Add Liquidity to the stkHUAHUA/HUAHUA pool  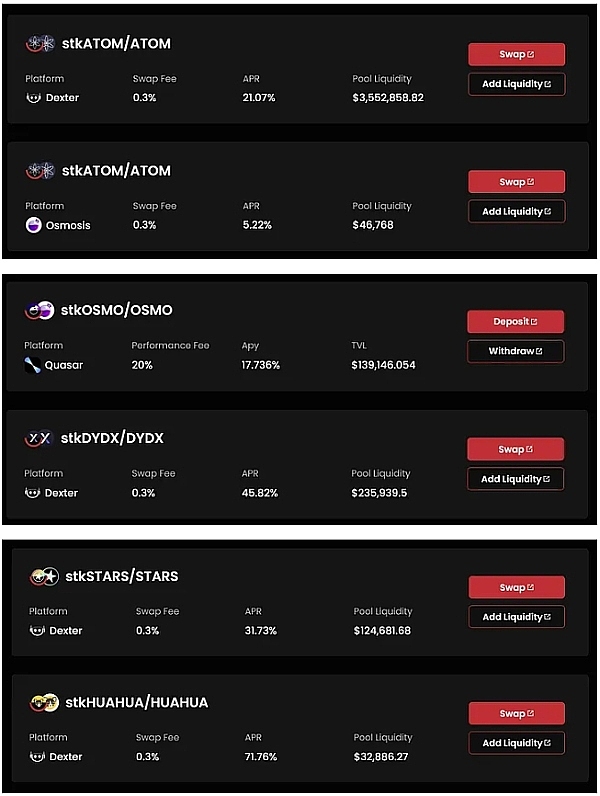(516, 743)
